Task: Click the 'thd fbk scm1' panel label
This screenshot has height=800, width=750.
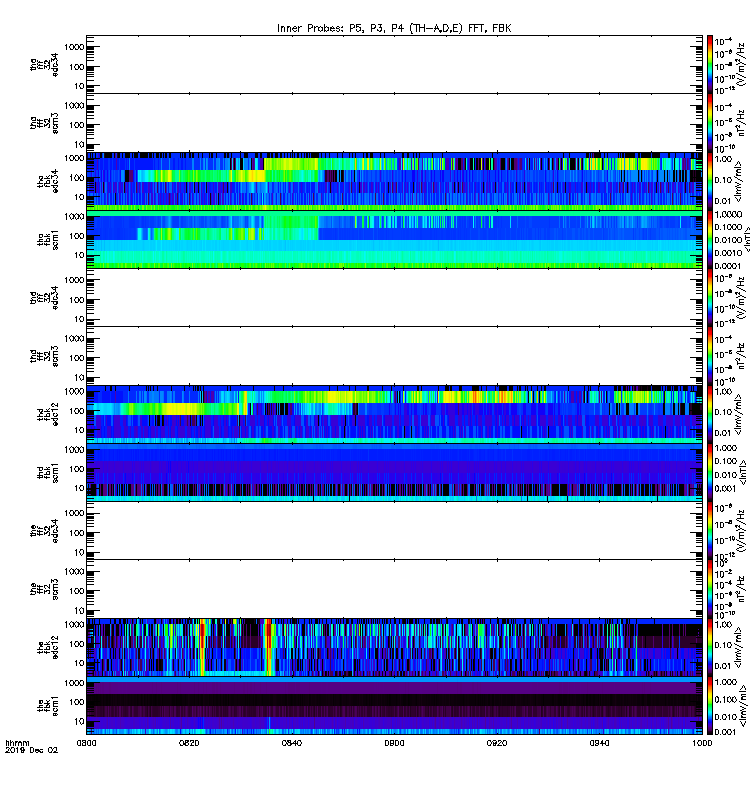Action: point(48,472)
